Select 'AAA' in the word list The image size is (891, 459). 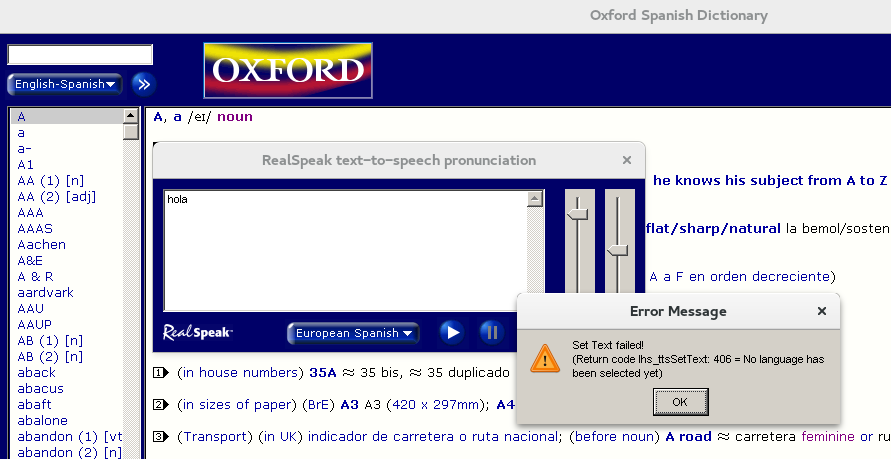(31, 212)
